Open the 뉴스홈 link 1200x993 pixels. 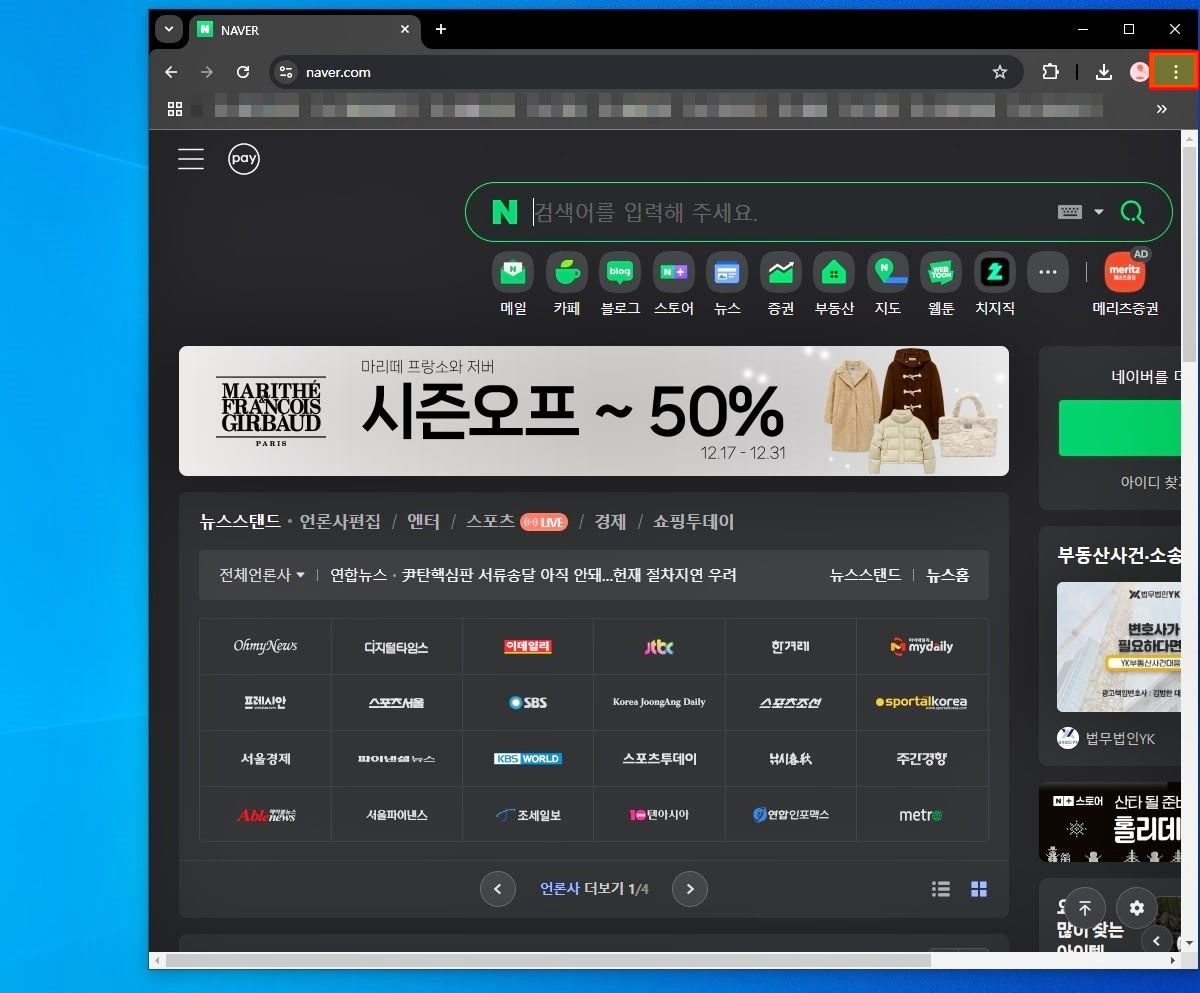947,575
